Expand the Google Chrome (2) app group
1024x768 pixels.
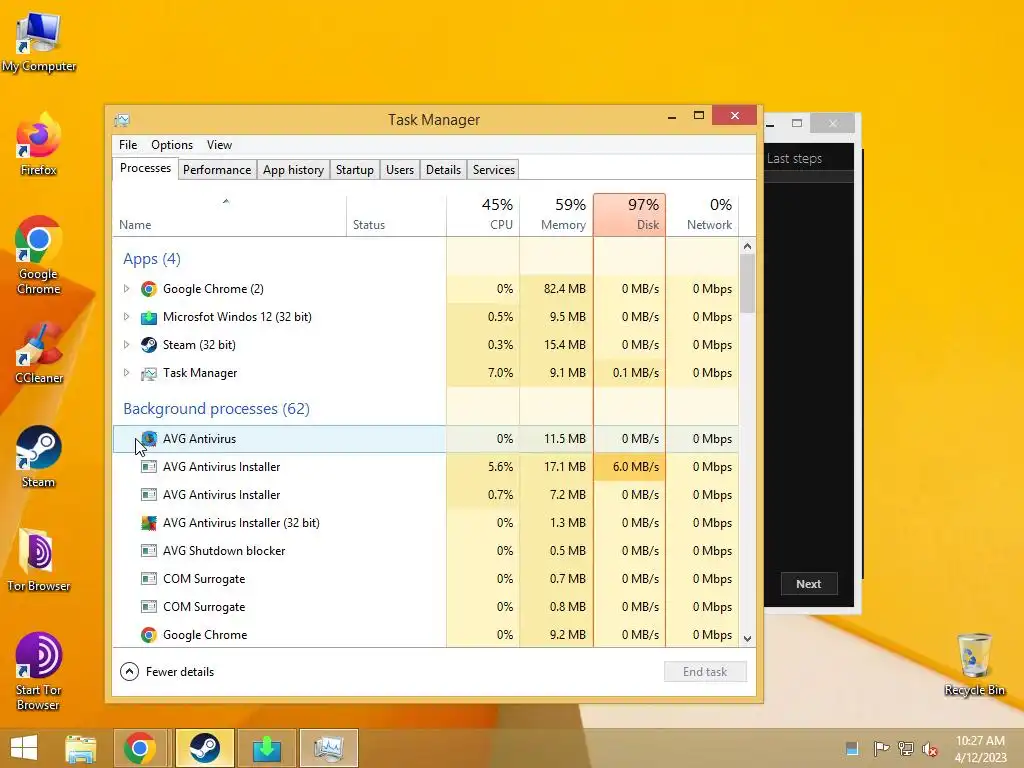point(127,289)
